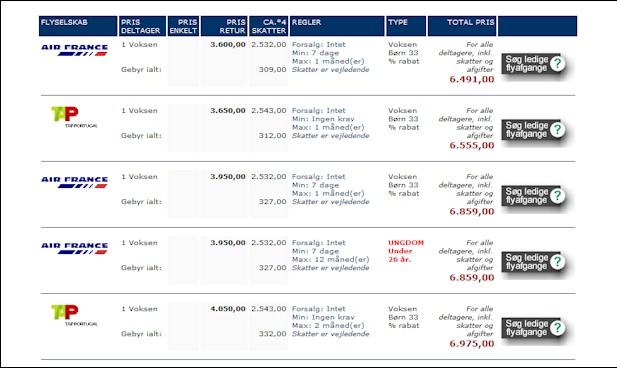
Task: Click the question mark icon for the 6.975,00 fare
Action: [558, 328]
